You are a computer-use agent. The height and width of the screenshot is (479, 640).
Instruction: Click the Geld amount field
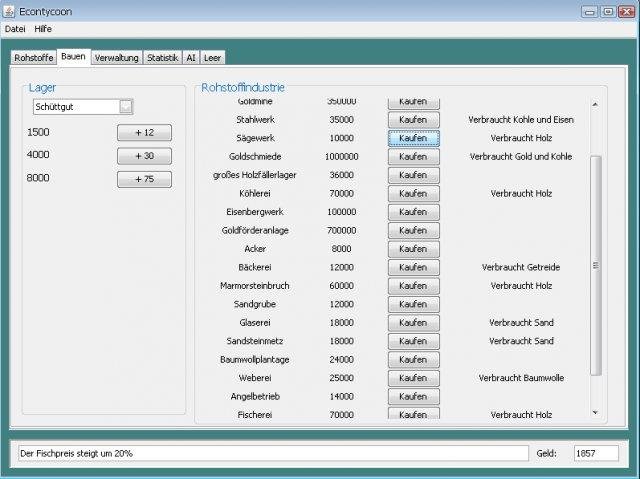point(596,453)
